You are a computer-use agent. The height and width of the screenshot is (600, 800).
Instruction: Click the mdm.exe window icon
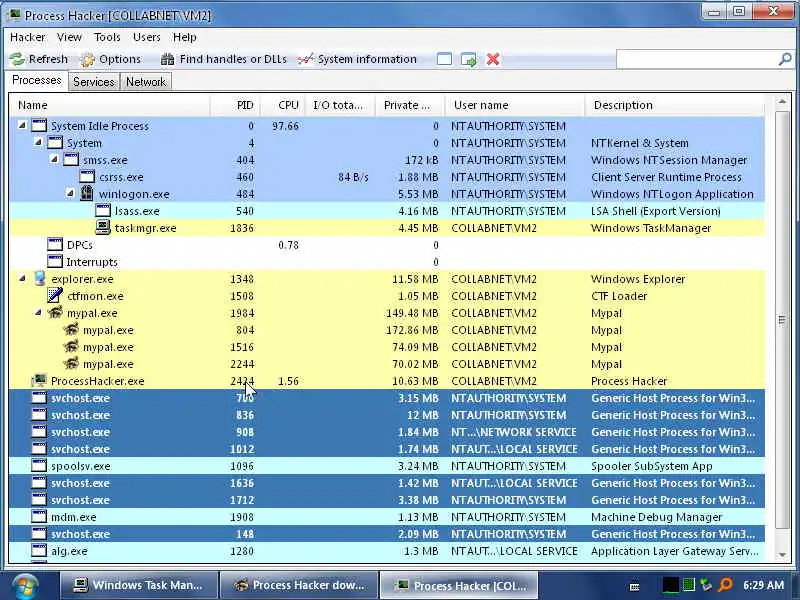pyautogui.click(x=39, y=516)
